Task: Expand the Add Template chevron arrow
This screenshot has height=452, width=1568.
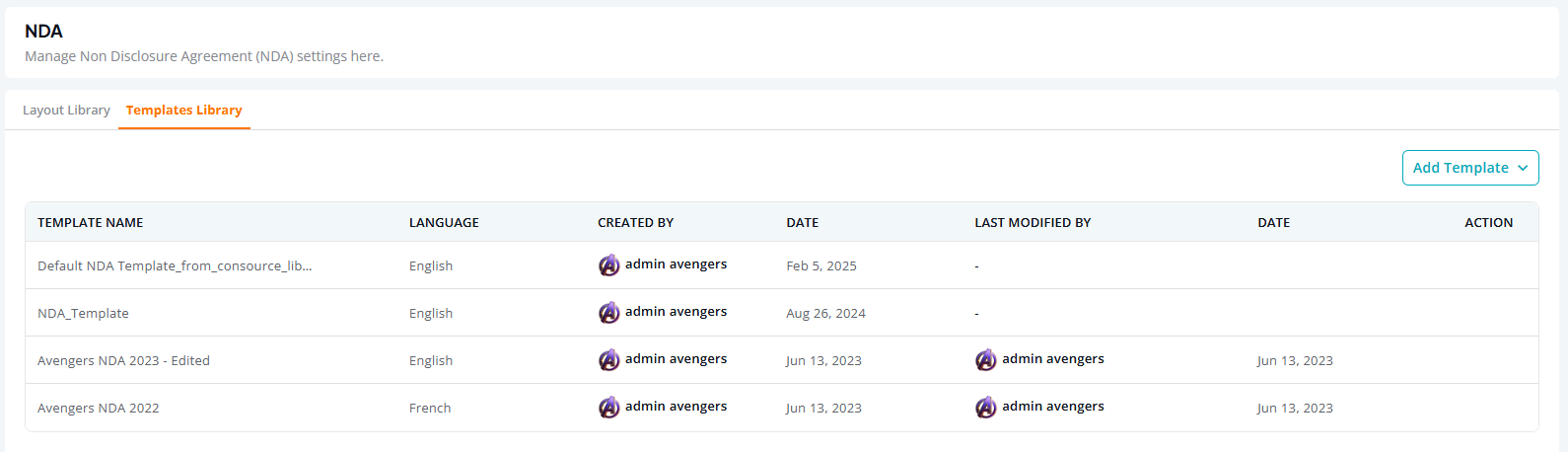Action: click(1523, 169)
